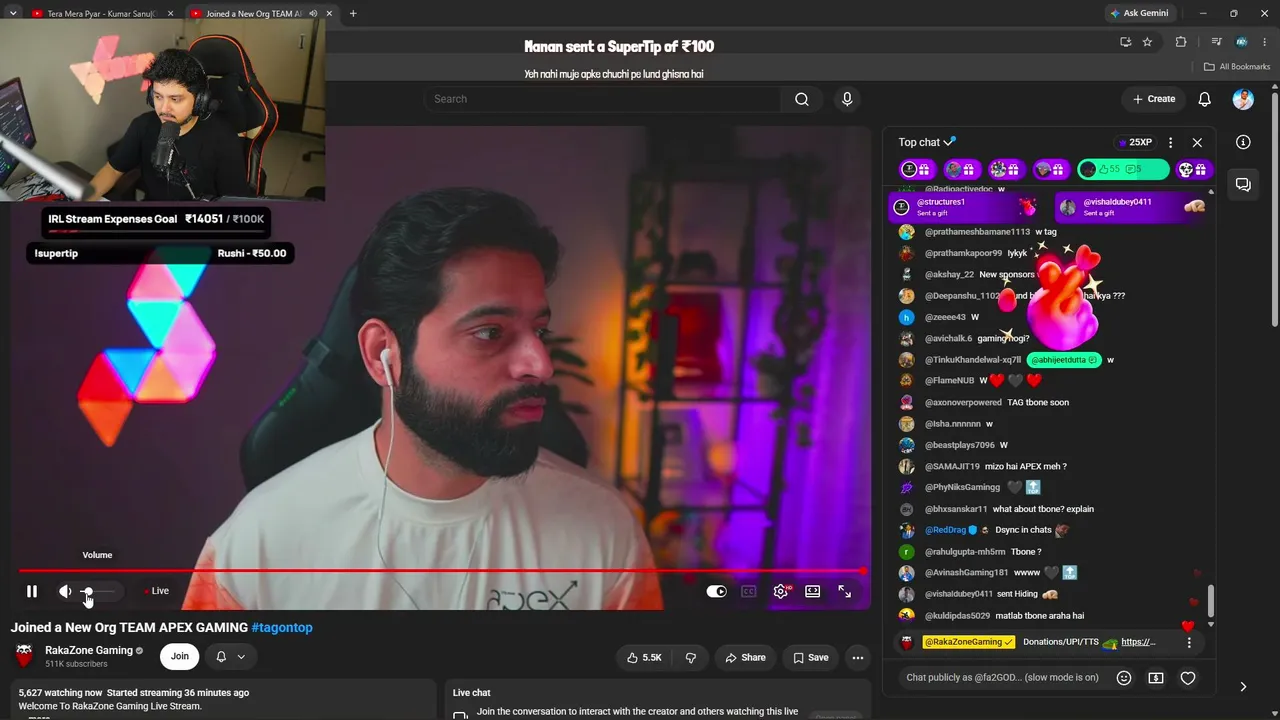Open RakaZone Gaming channel name
Viewport: 1280px width, 720px height.
tap(89, 650)
